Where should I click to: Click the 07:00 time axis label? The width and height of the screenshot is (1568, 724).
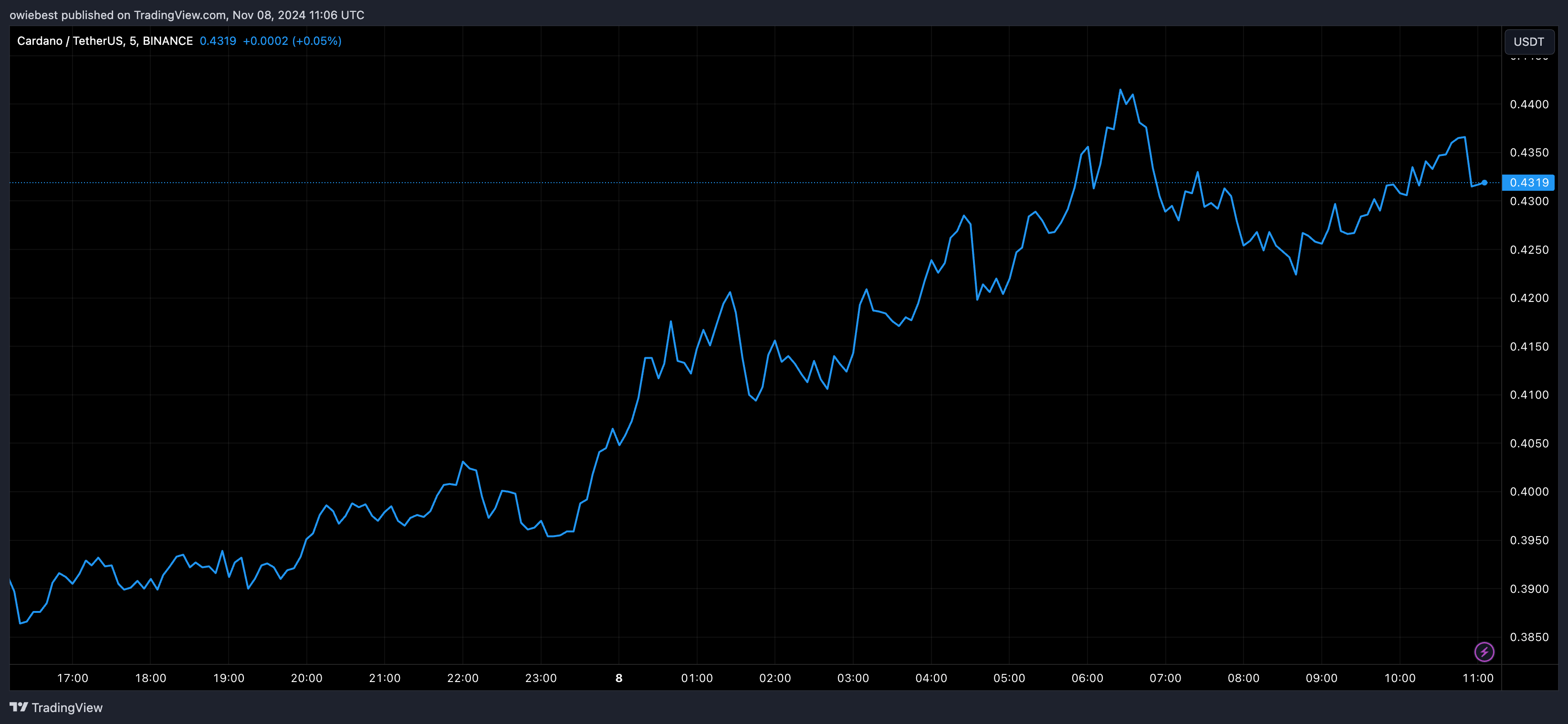click(x=1165, y=678)
